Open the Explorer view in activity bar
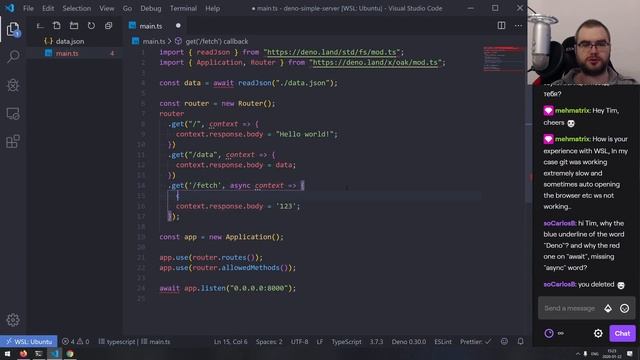Image resolution: width=640 pixels, height=360 pixels. pyautogui.click(x=13, y=29)
